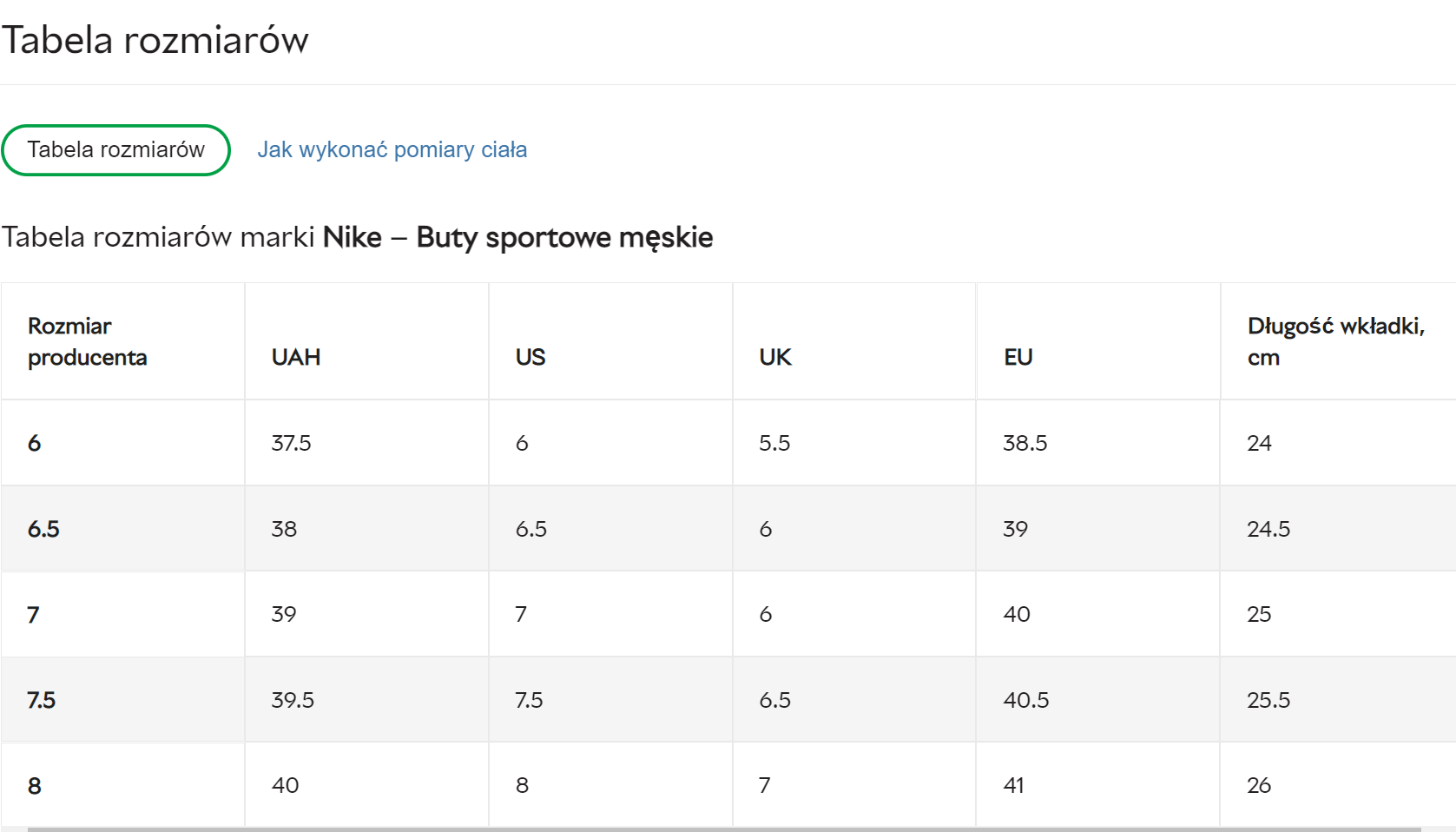Viewport: 1456px width, 832px height.
Task: Click the horizontal scrollbar below the table
Action: [x=724, y=829]
